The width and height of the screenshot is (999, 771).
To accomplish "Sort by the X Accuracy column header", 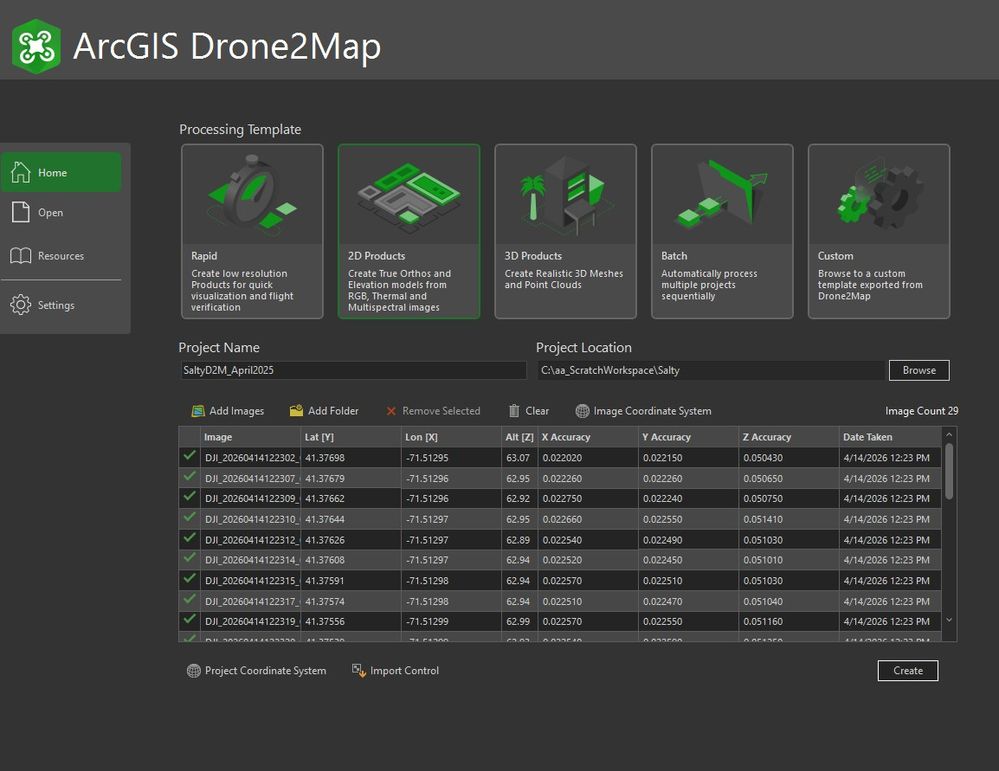I will tap(588, 437).
